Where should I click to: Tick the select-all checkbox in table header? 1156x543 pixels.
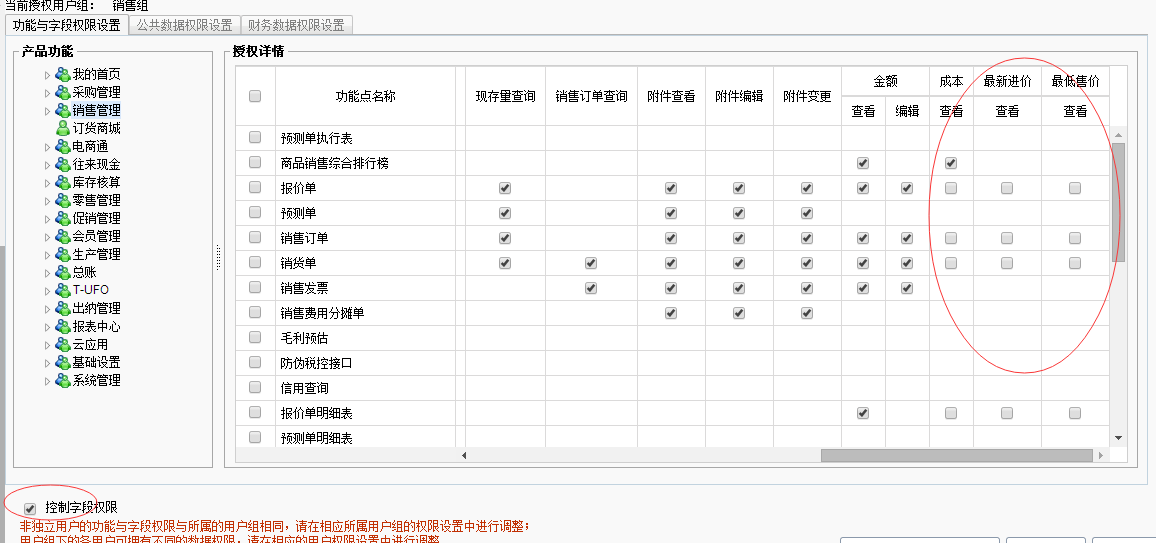(255, 96)
